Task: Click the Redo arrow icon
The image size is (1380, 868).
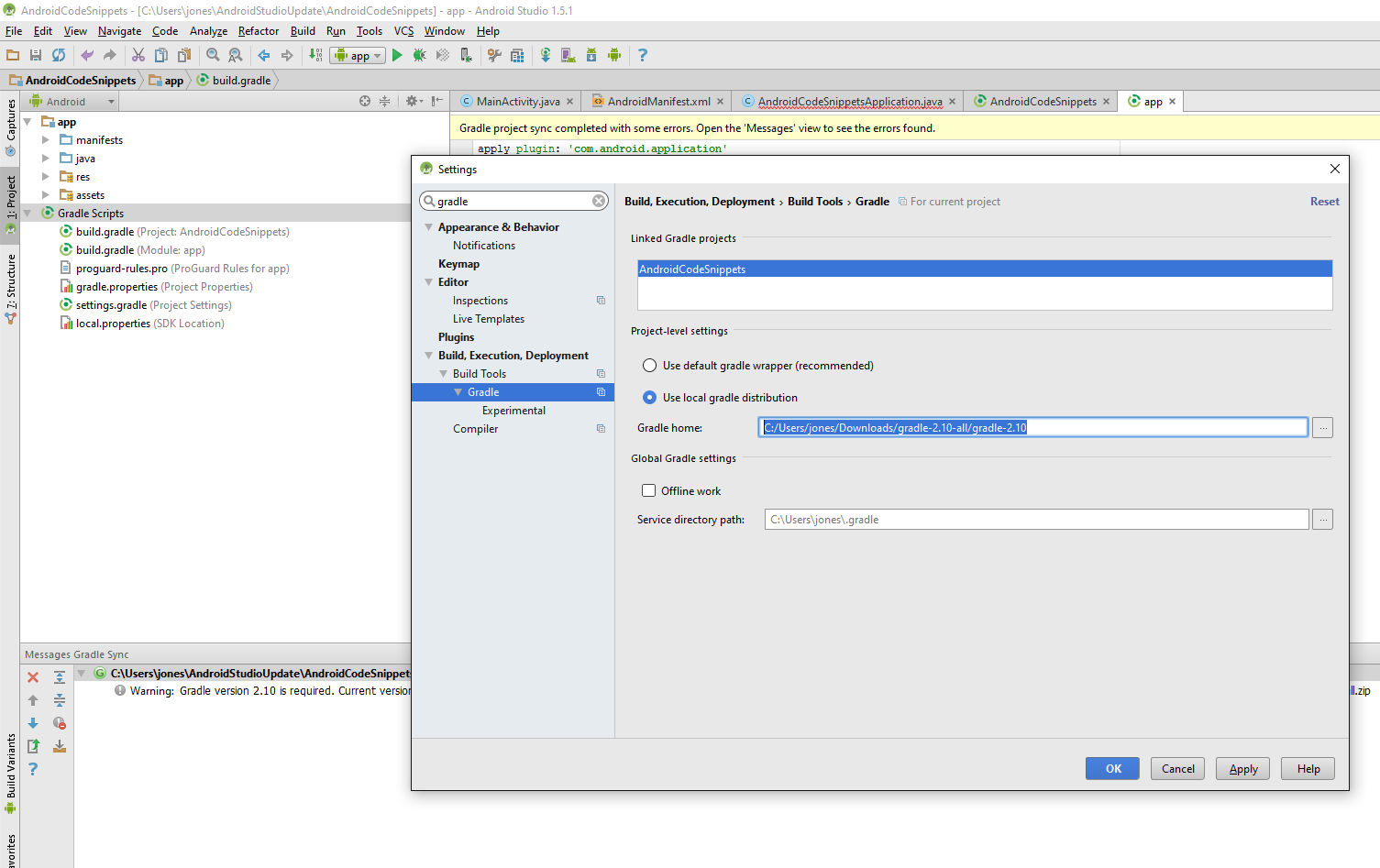Action: point(110,55)
